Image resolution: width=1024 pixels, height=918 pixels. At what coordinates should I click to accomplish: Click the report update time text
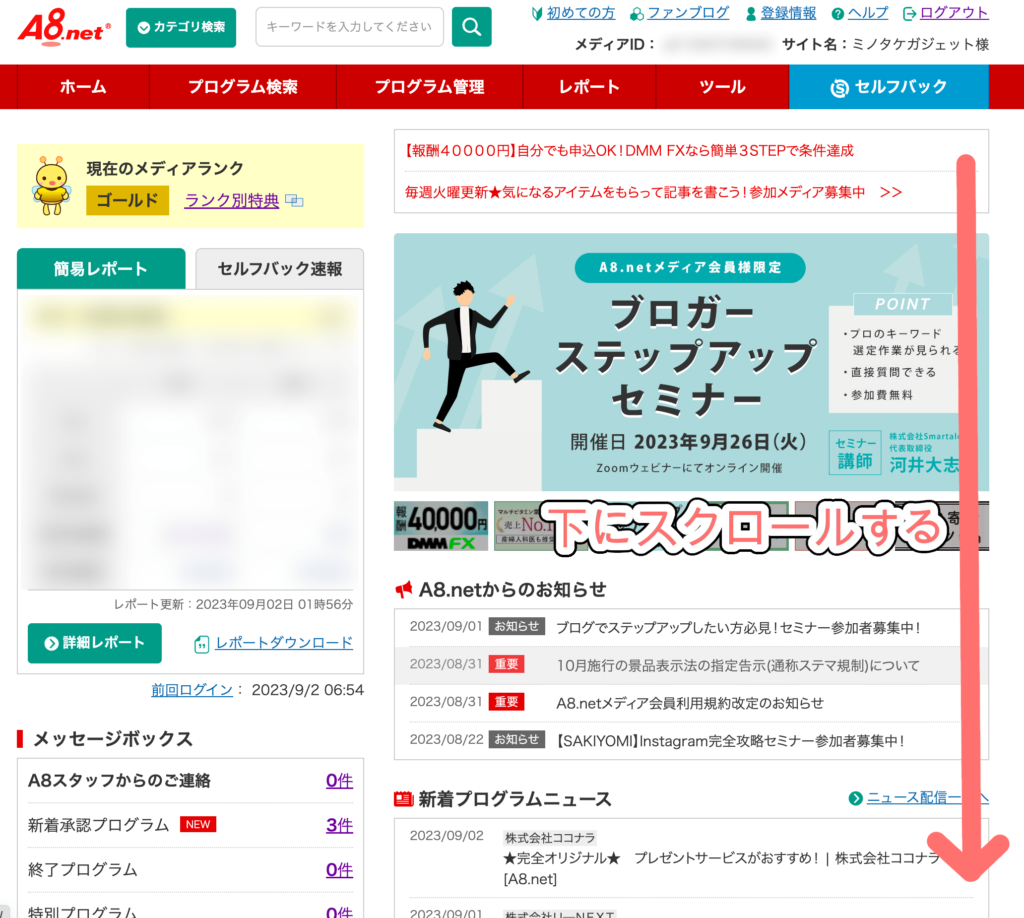click(233, 605)
